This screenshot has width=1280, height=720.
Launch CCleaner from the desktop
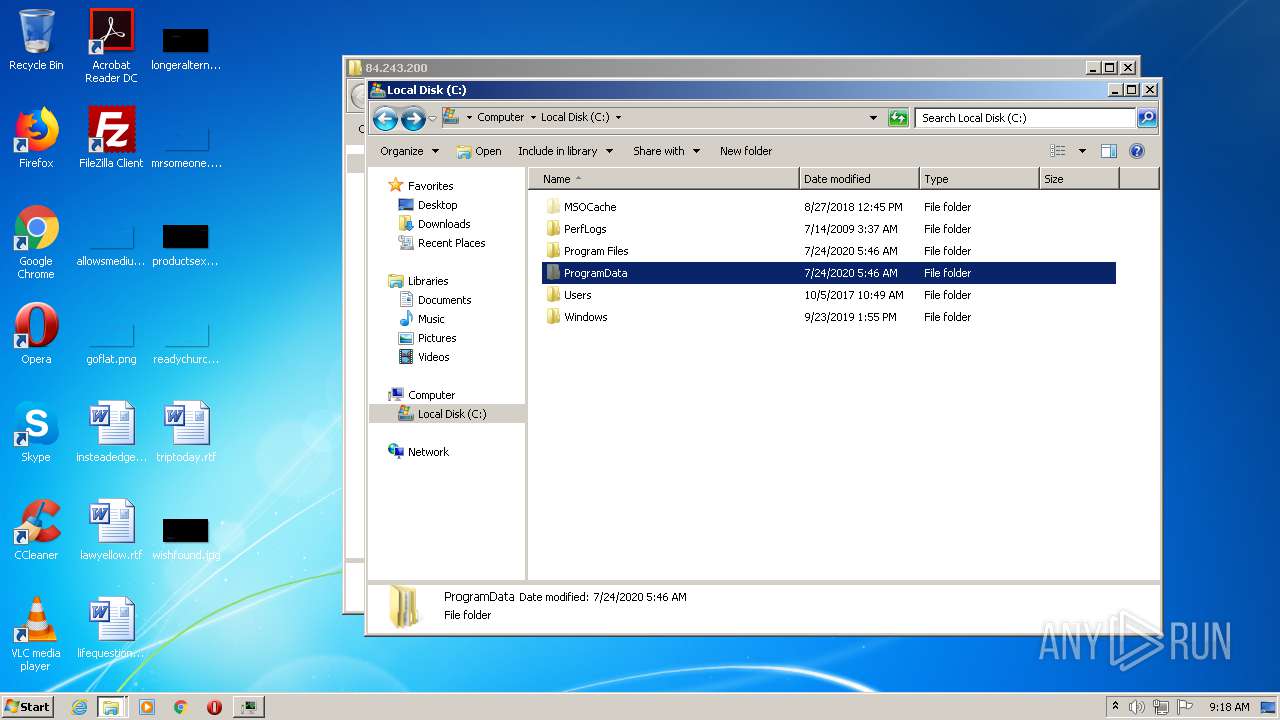click(36, 530)
